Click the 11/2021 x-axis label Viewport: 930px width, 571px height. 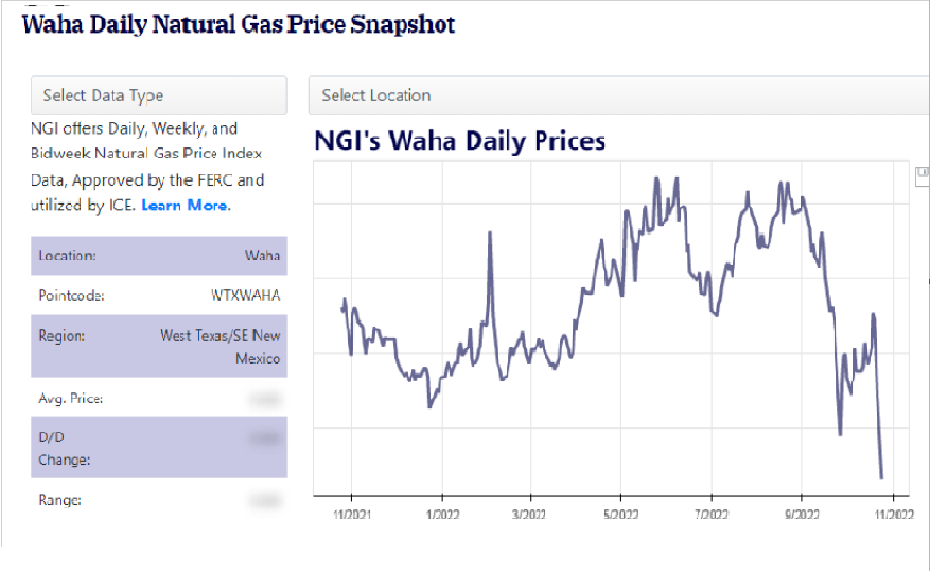point(351,514)
